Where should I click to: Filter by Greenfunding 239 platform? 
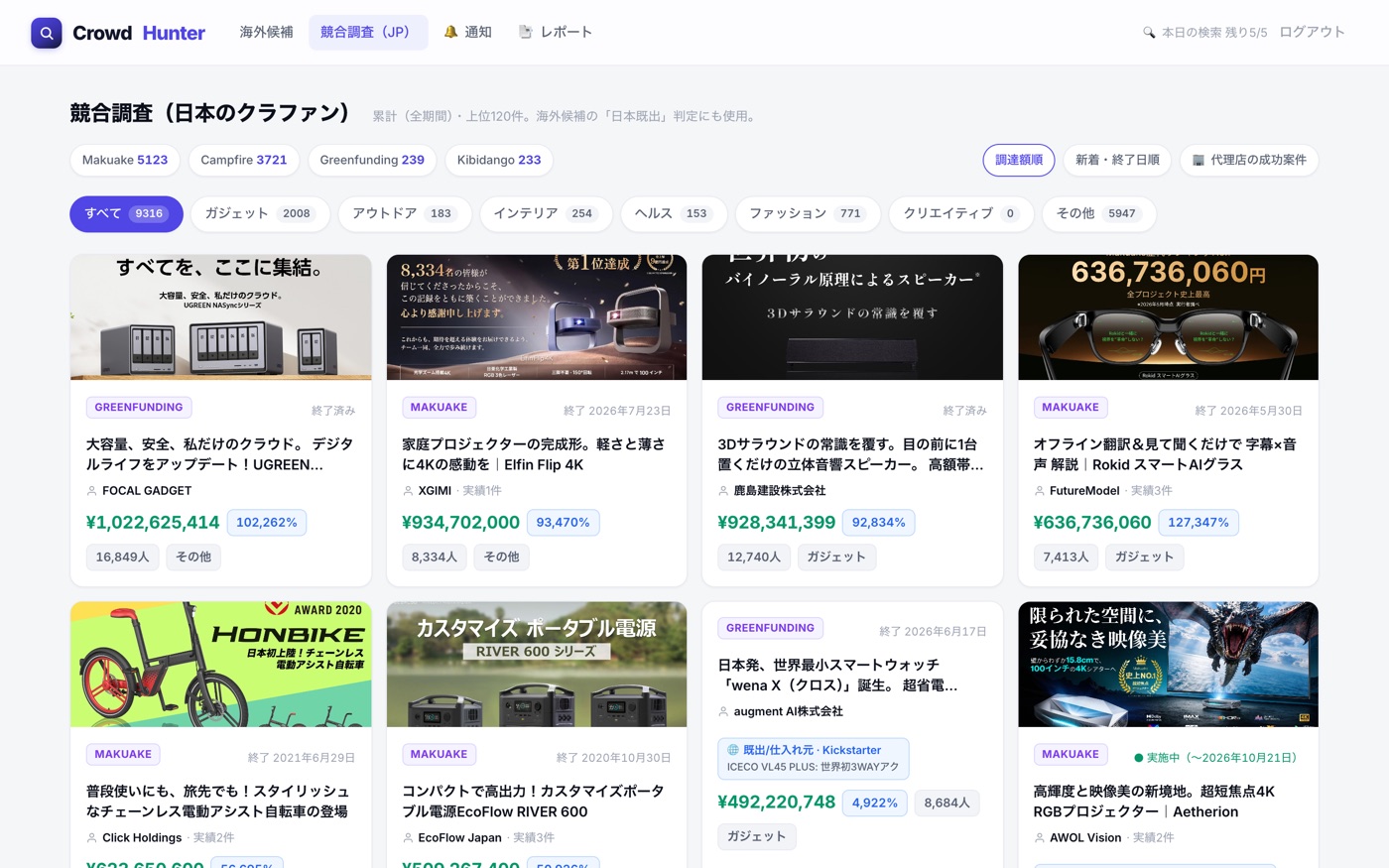click(372, 160)
